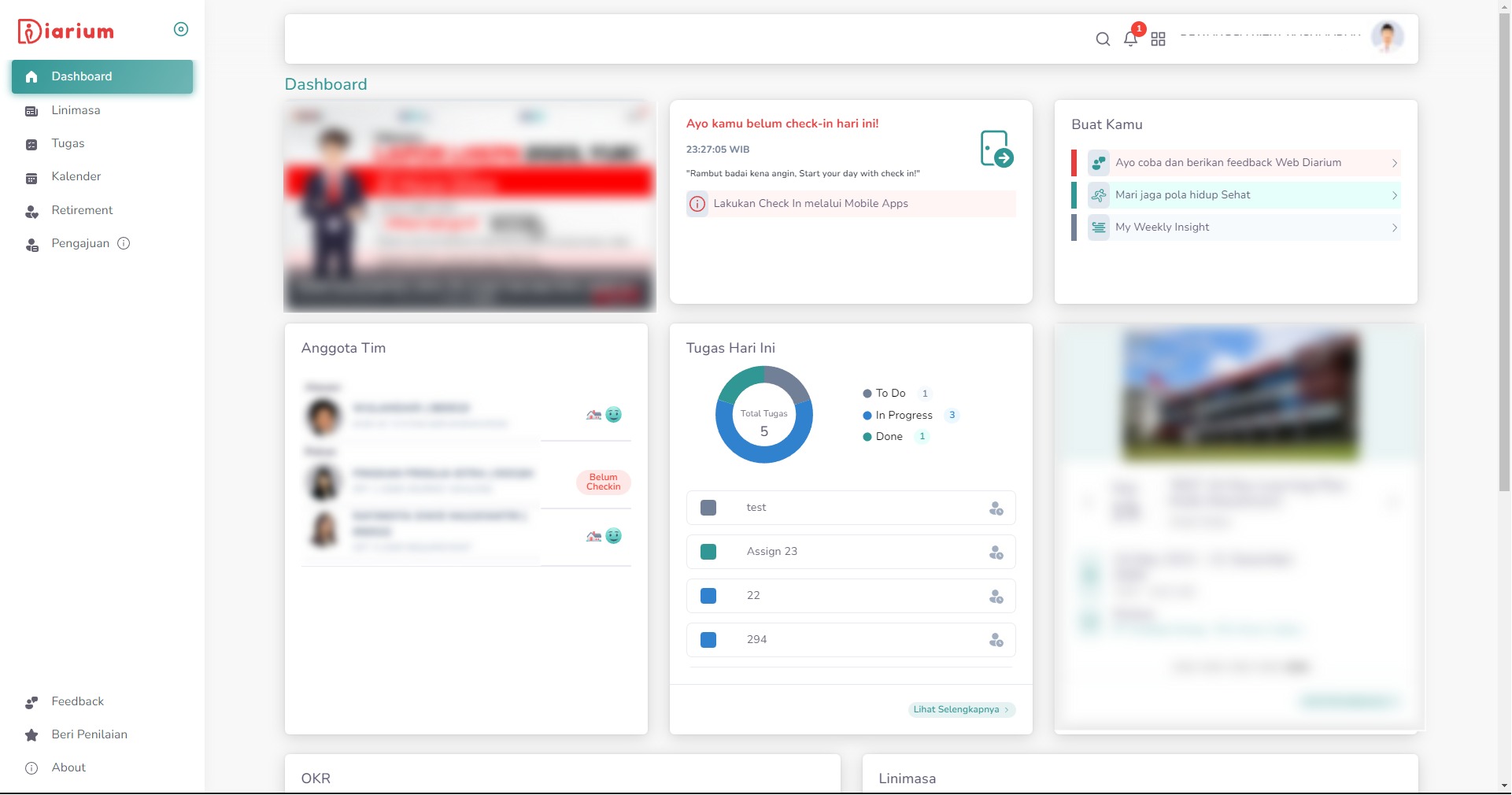Click Belum Checkin badge
1512x795 pixels.
(603, 482)
